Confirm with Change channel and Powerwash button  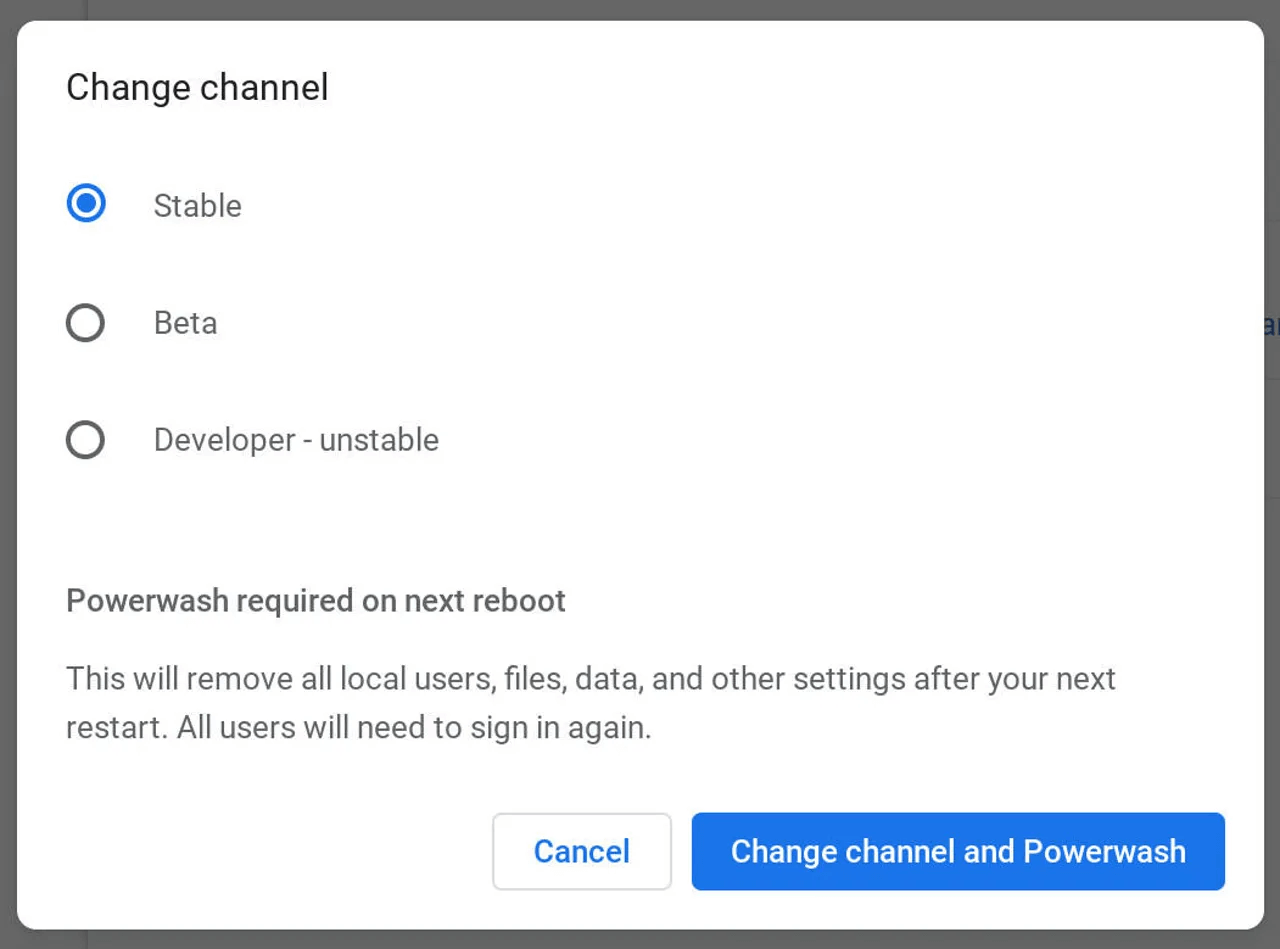[x=957, y=851]
